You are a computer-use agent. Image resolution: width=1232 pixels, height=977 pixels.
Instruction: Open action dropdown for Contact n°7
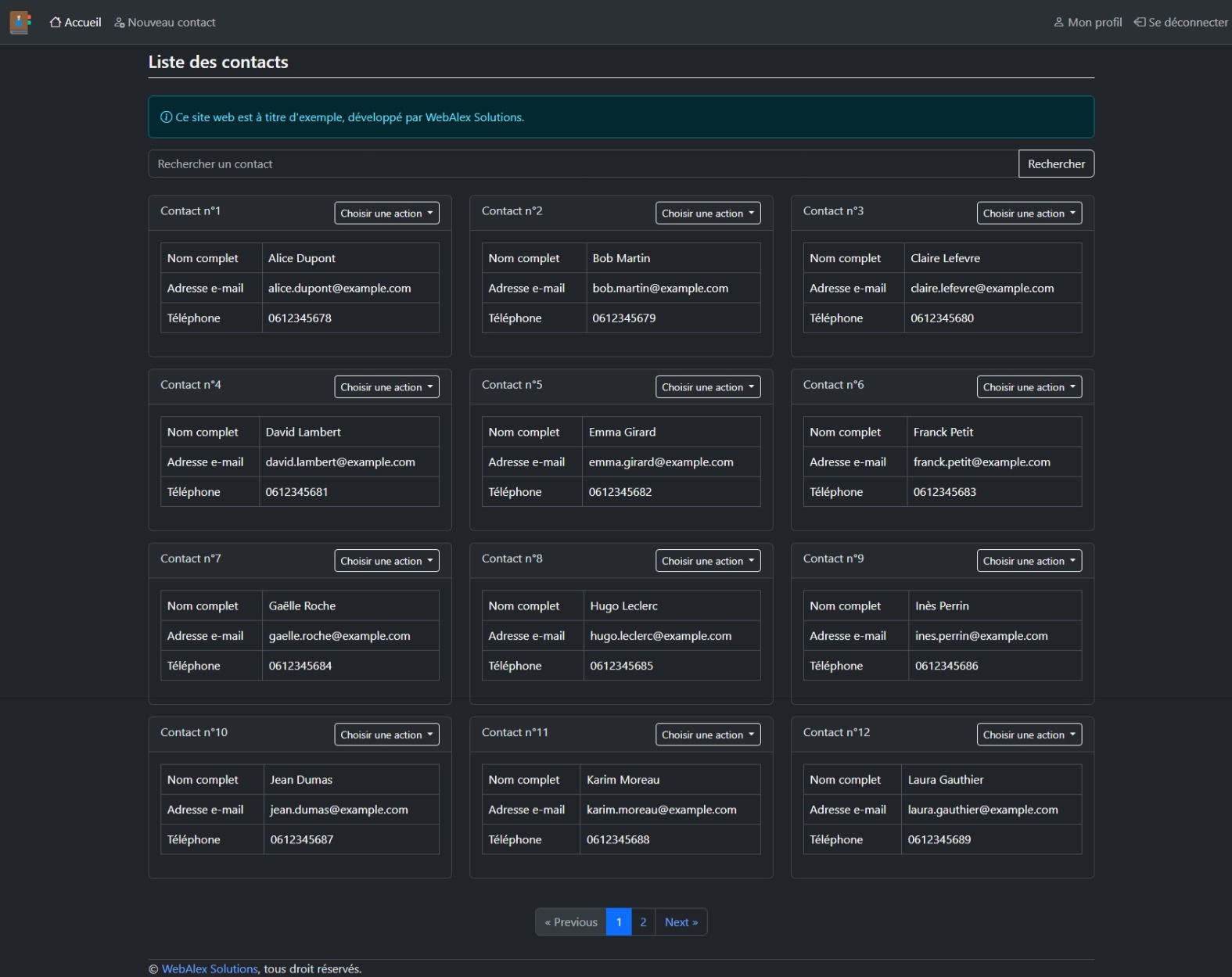(x=386, y=561)
